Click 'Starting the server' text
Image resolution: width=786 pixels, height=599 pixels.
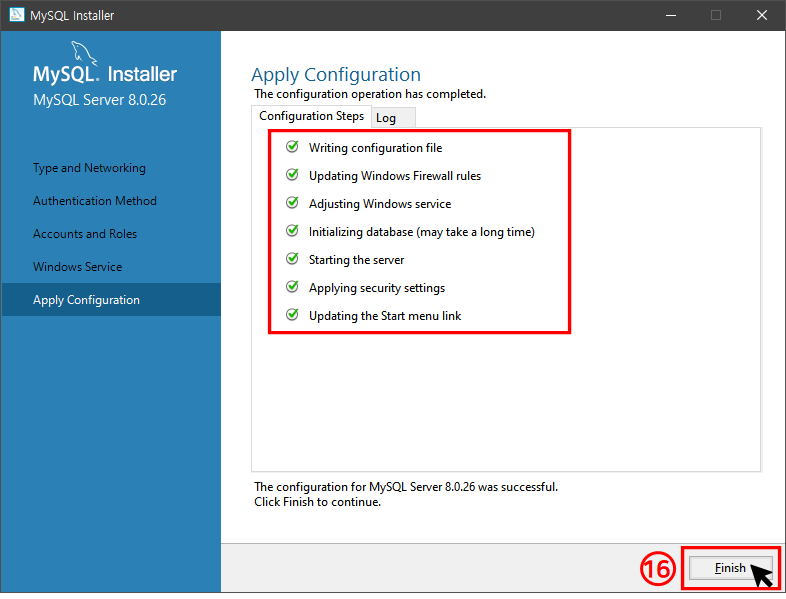tap(356, 260)
